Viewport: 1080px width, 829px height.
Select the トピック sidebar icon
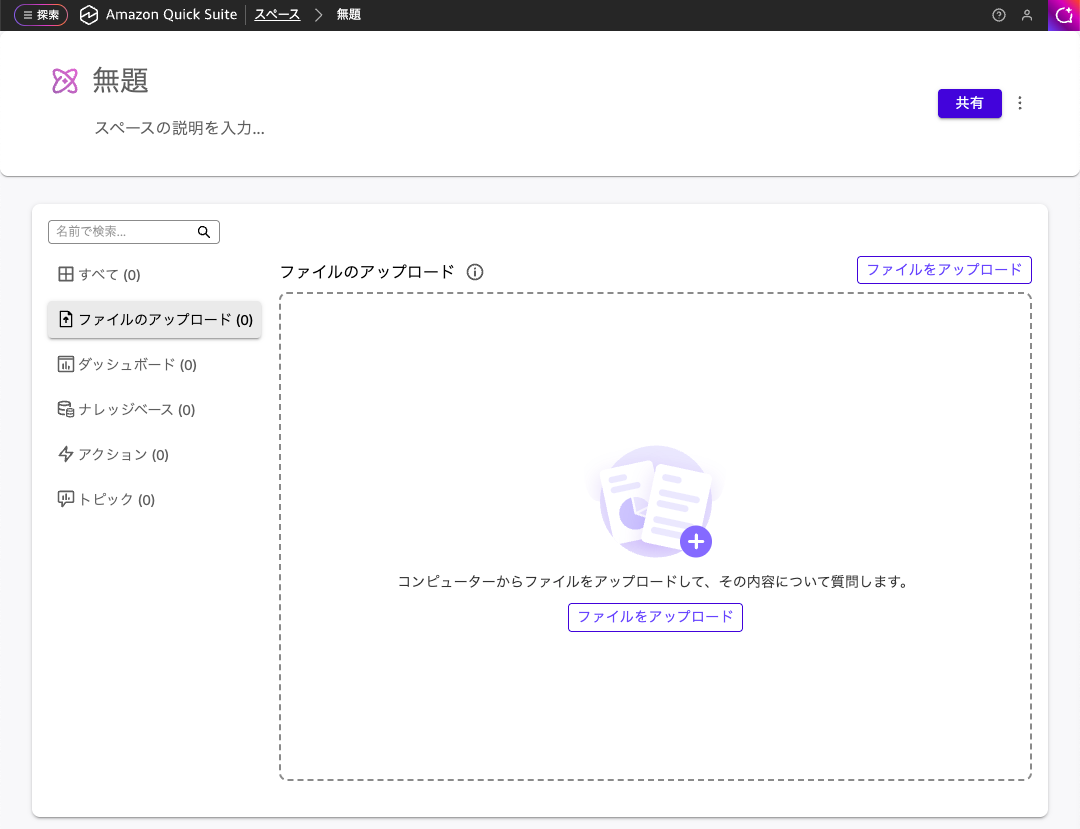(x=66, y=499)
